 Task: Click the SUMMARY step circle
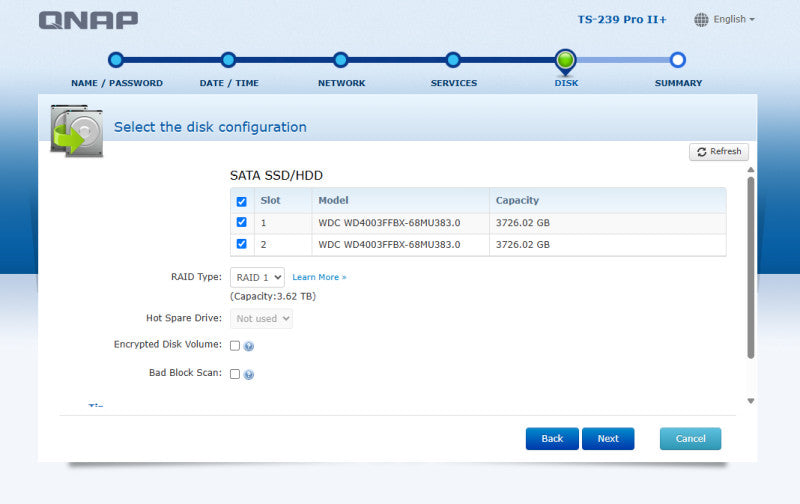click(x=678, y=60)
